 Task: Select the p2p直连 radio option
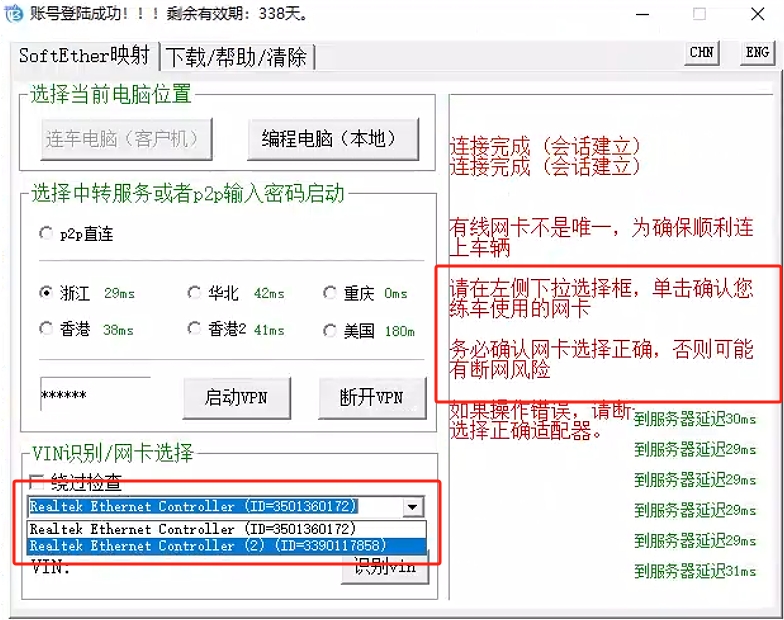pos(46,234)
